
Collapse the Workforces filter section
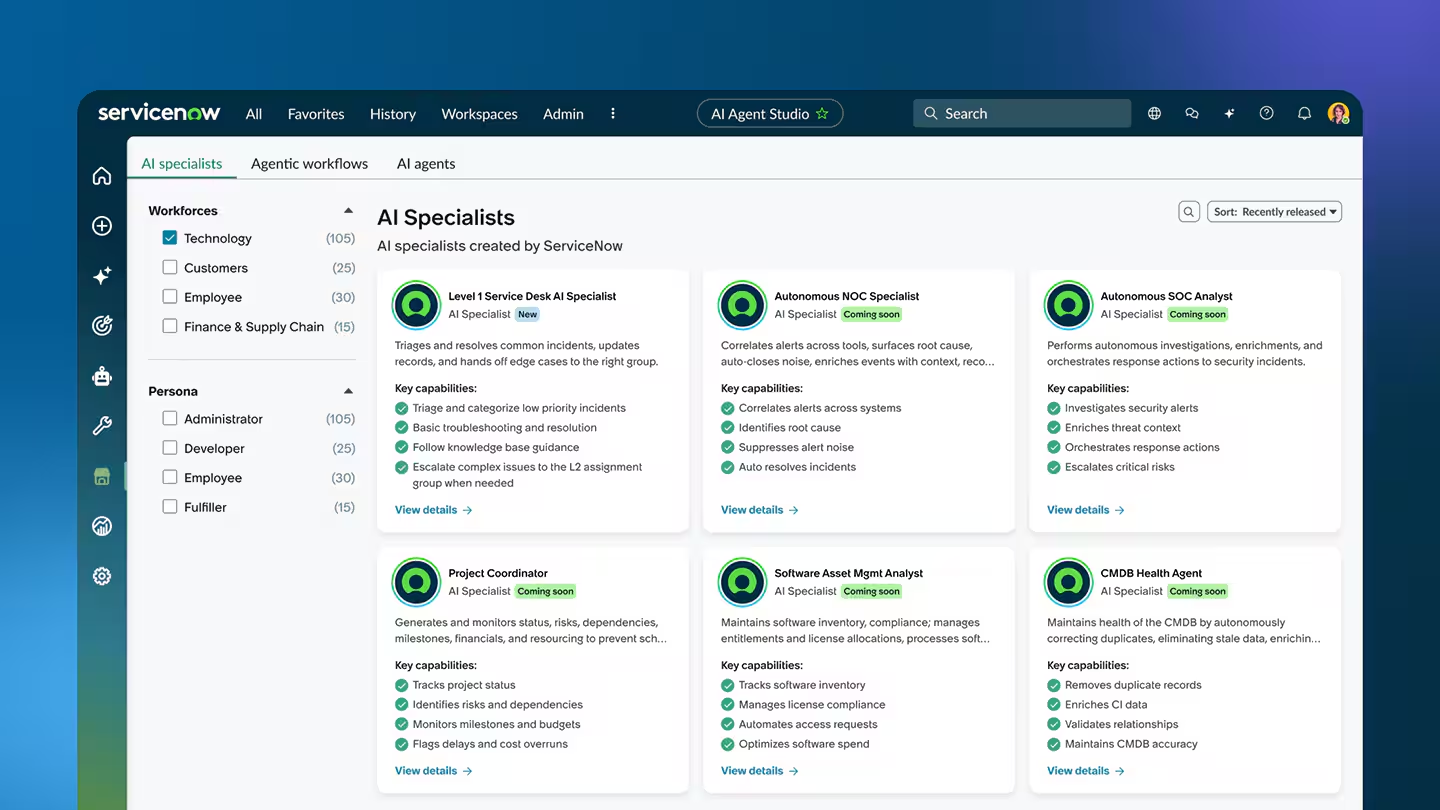(348, 209)
